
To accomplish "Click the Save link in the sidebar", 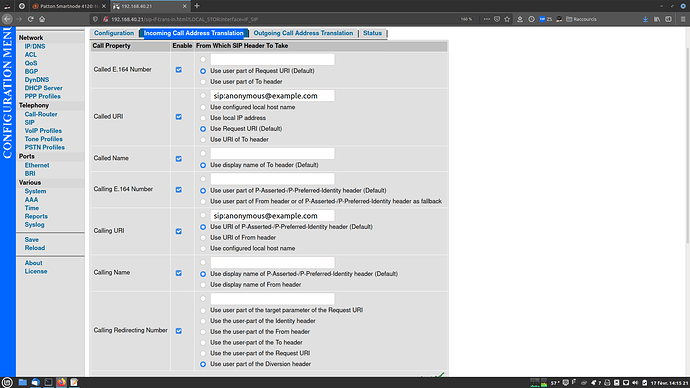I will point(32,239).
